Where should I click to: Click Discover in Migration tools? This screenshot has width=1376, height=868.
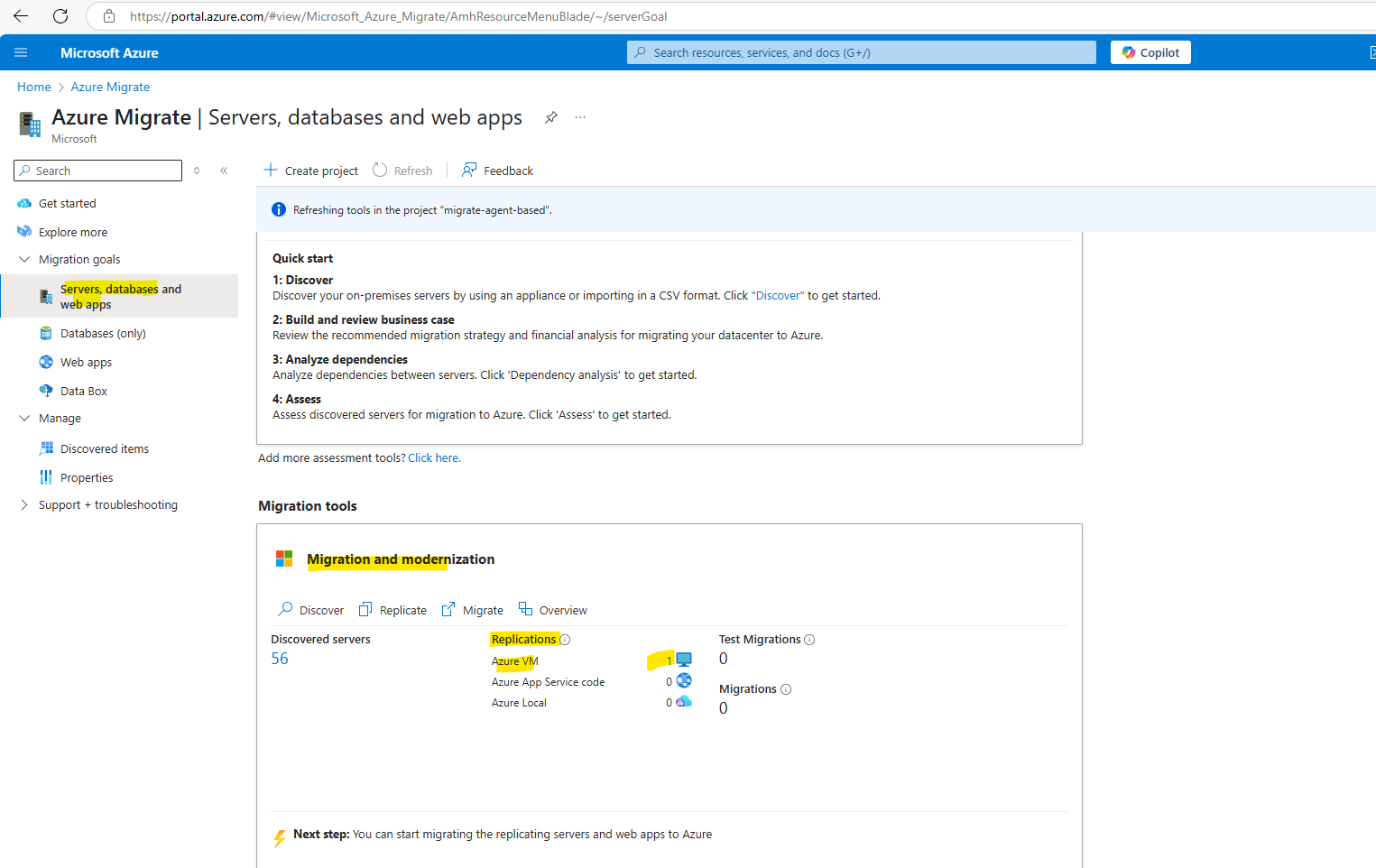[x=310, y=610]
